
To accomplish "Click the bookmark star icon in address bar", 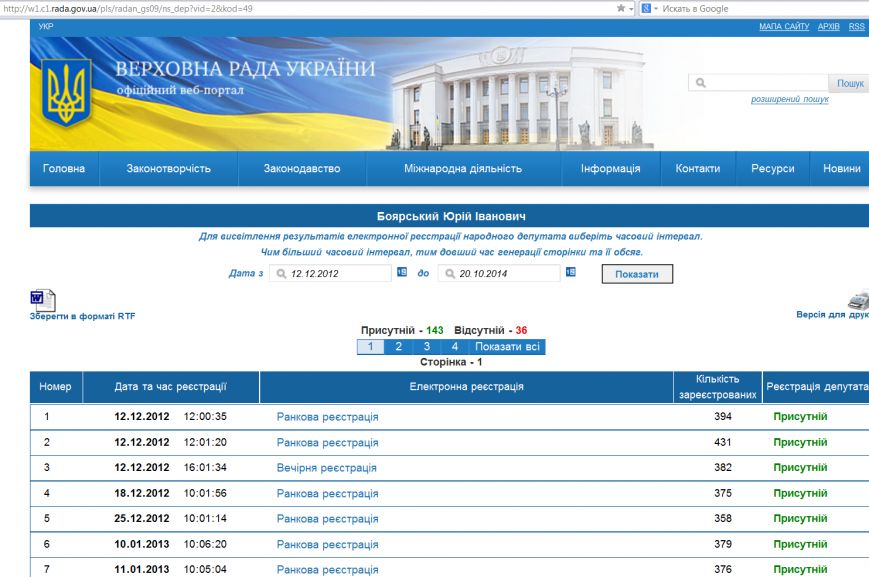I will click(x=621, y=8).
